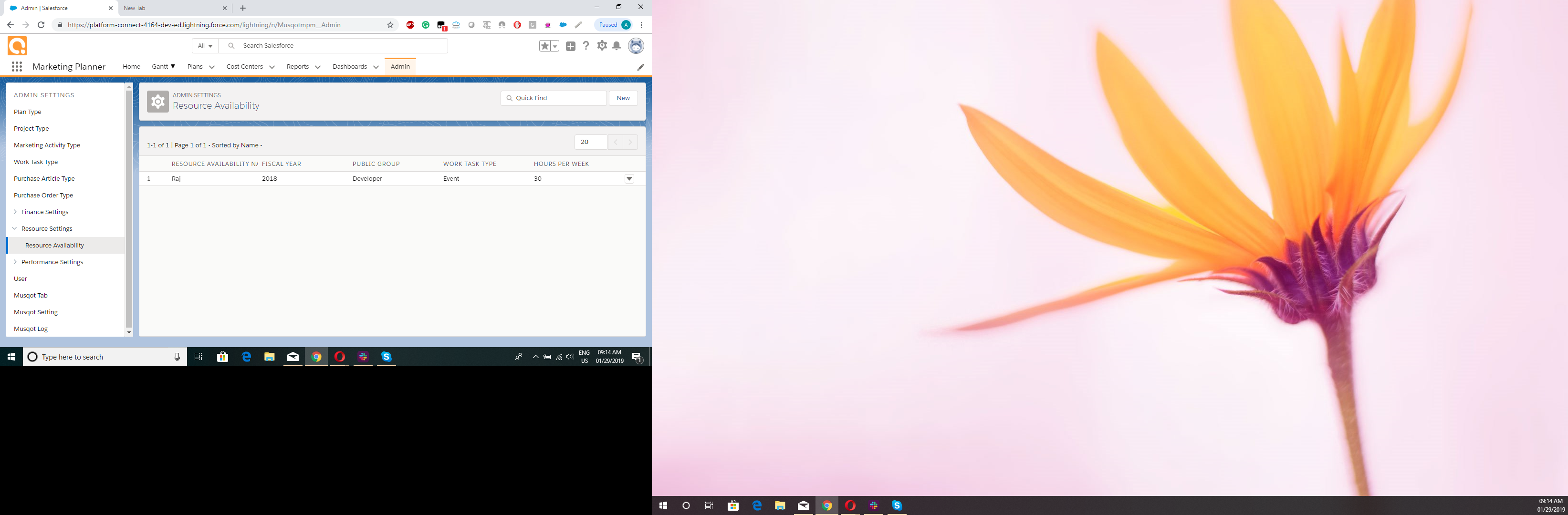
Task: Open the search scope All dropdown
Action: click(205, 46)
